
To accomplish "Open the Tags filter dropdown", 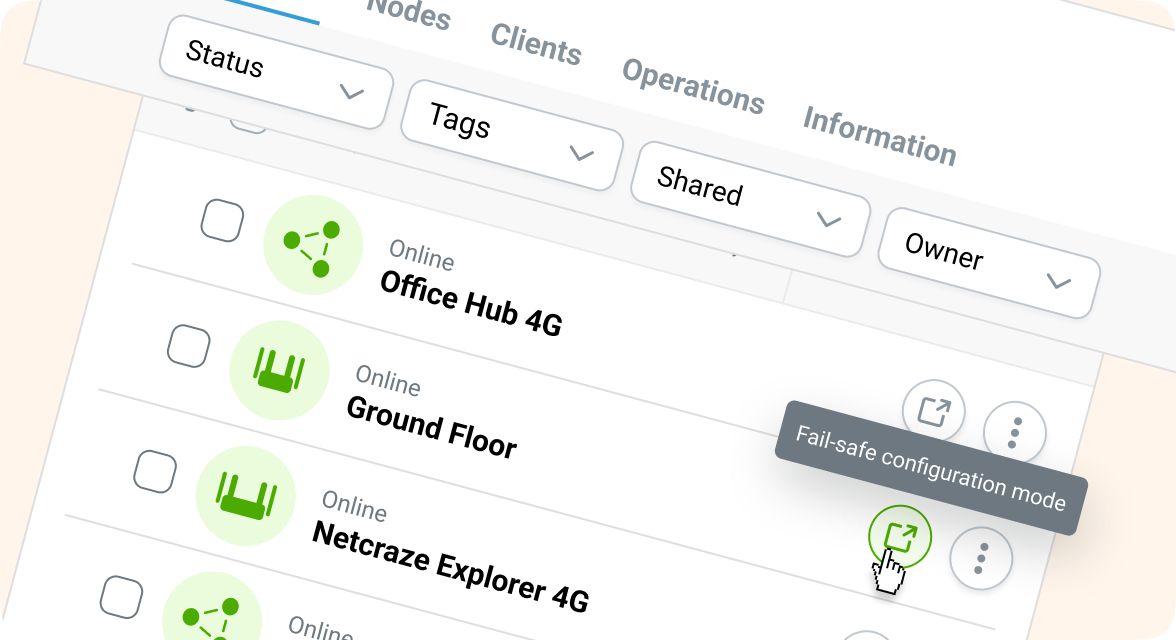I will pos(512,136).
